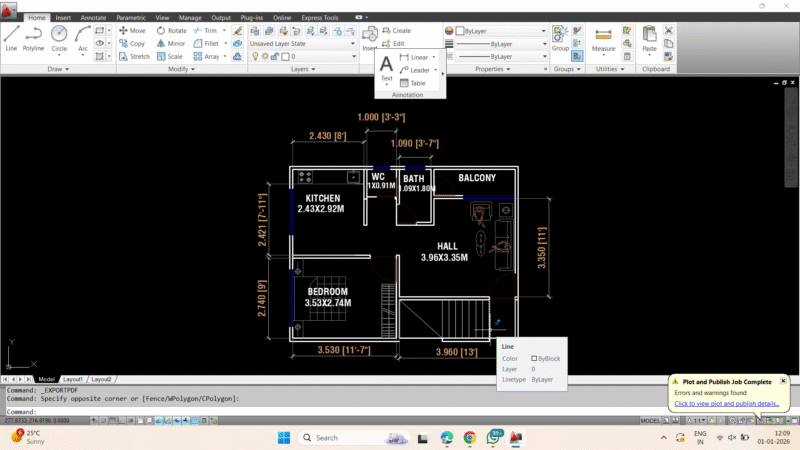This screenshot has width=800, height=450.
Task: Open Unsaved Layer State dropdown
Action: tap(302, 43)
